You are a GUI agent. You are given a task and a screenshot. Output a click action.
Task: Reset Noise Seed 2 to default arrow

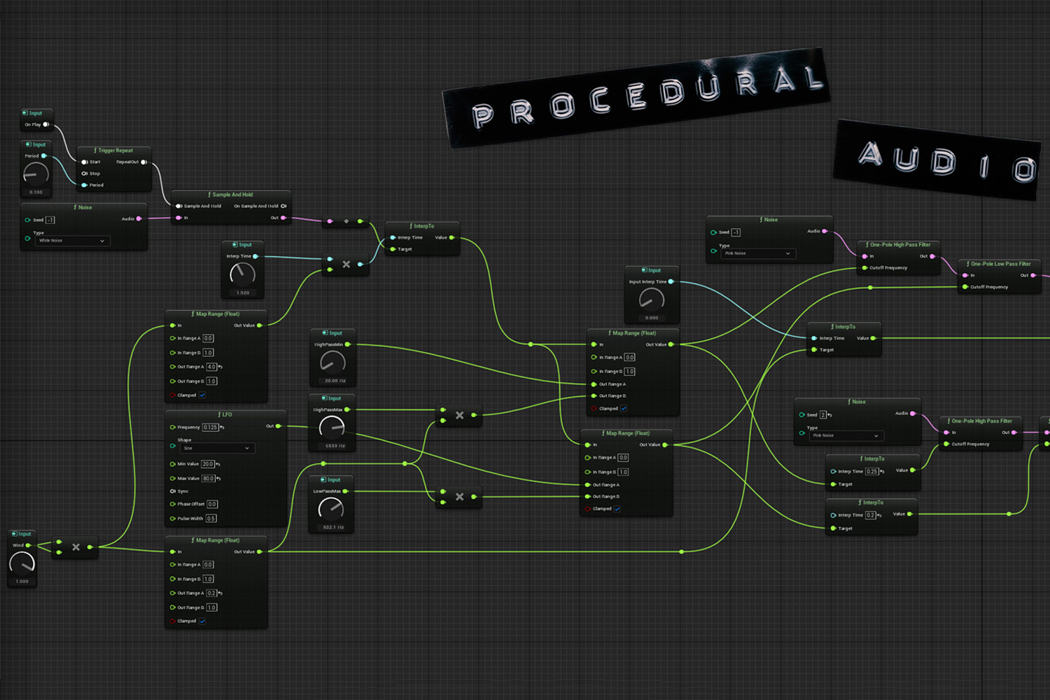pyautogui.click(x=830, y=415)
